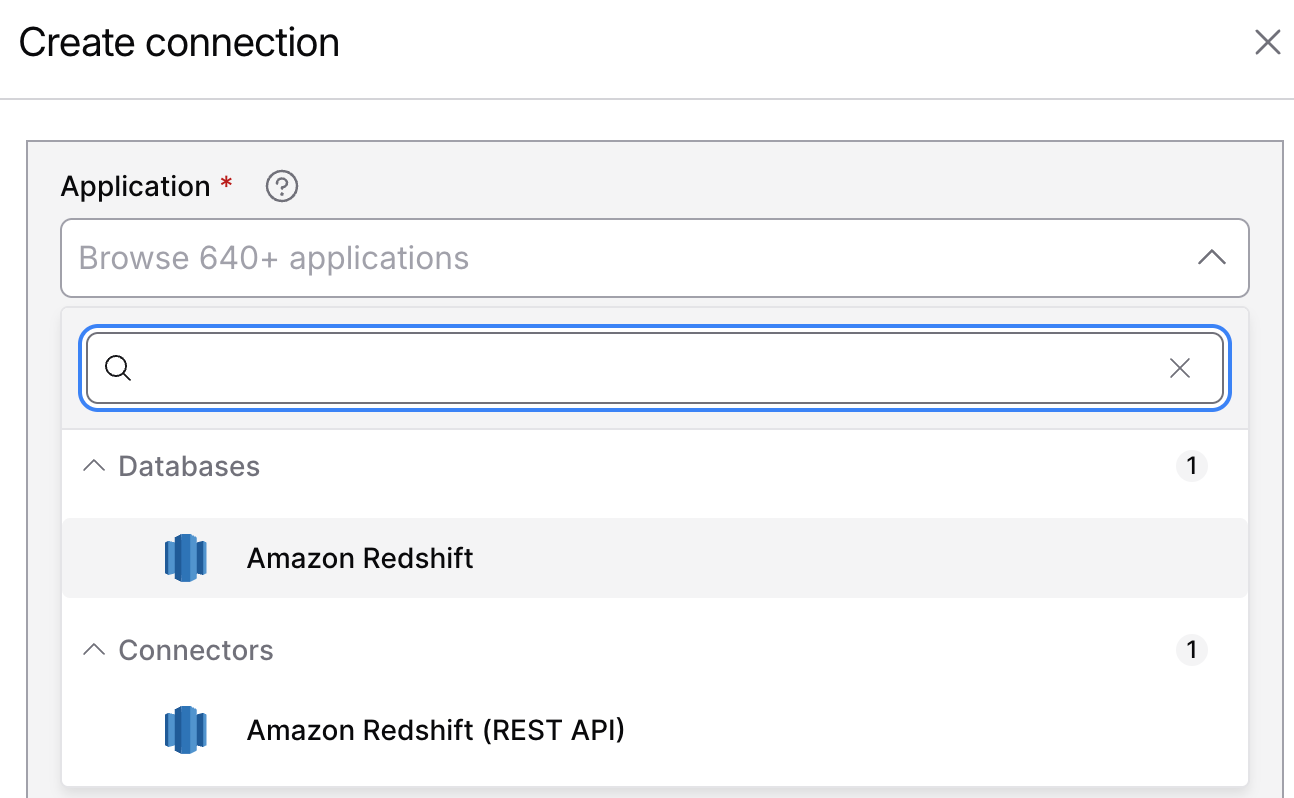The width and height of the screenshot is (1294, 798).
Task: Click the magnifier icon in the search box
Action: pyautogui.click(x=118, y=368)
